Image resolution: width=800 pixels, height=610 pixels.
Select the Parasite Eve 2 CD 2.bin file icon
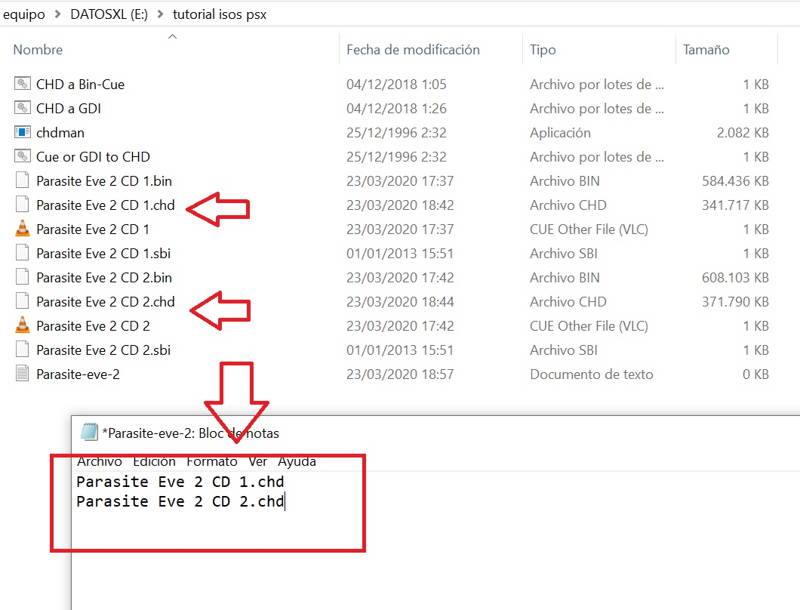[x=23, y=277]
